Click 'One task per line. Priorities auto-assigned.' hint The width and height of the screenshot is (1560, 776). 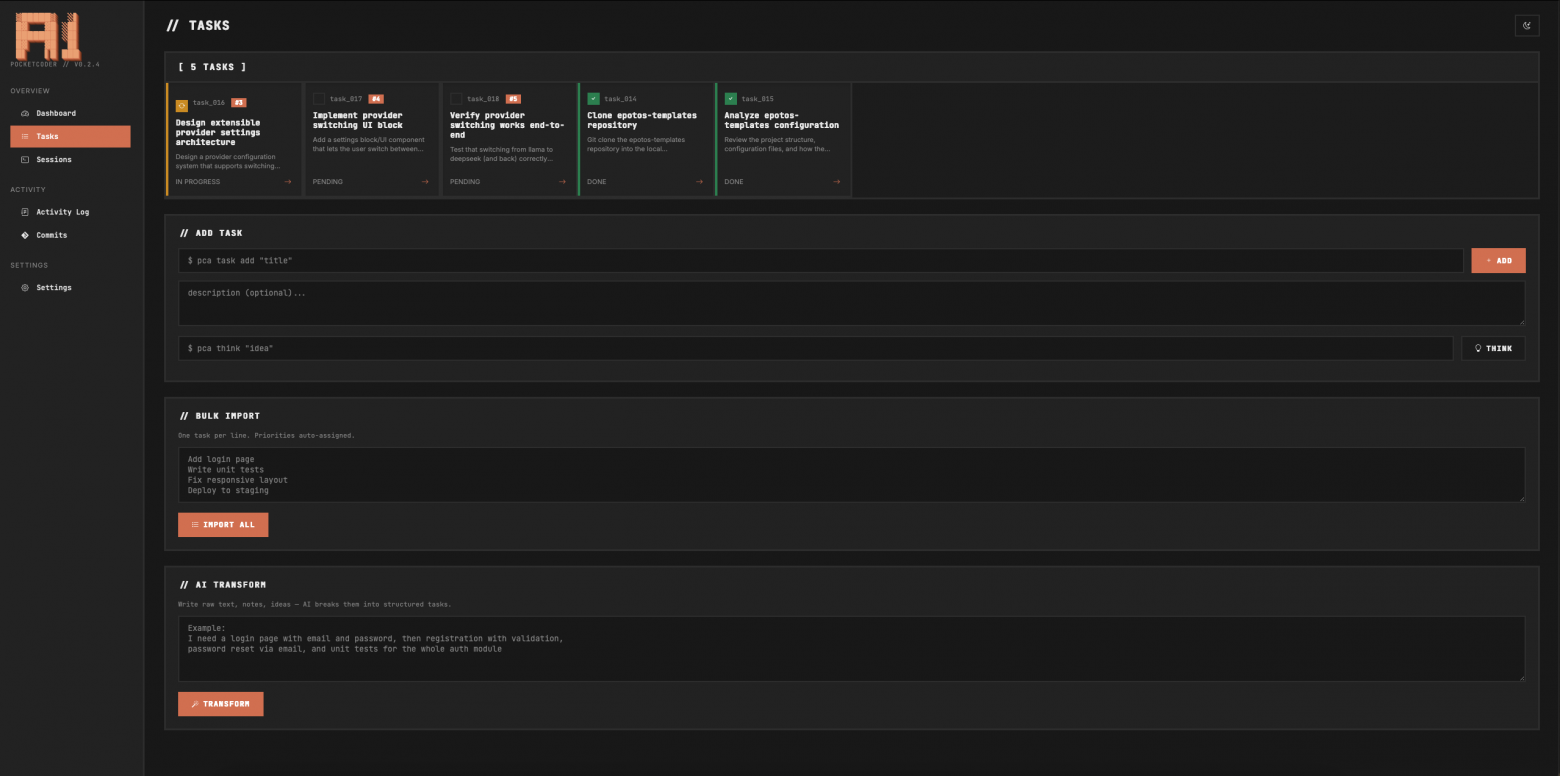point(266,436)
